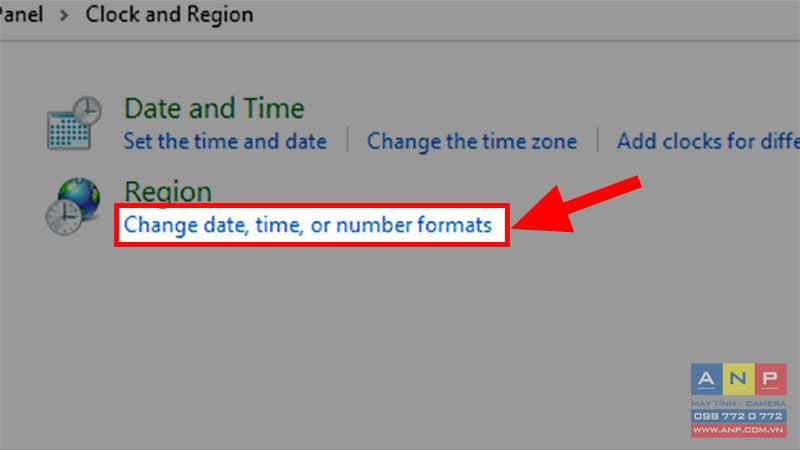Viewport: 800px width, 450px height.
Task: Click the 098 772 0 772 phone number
Action: 738,416
